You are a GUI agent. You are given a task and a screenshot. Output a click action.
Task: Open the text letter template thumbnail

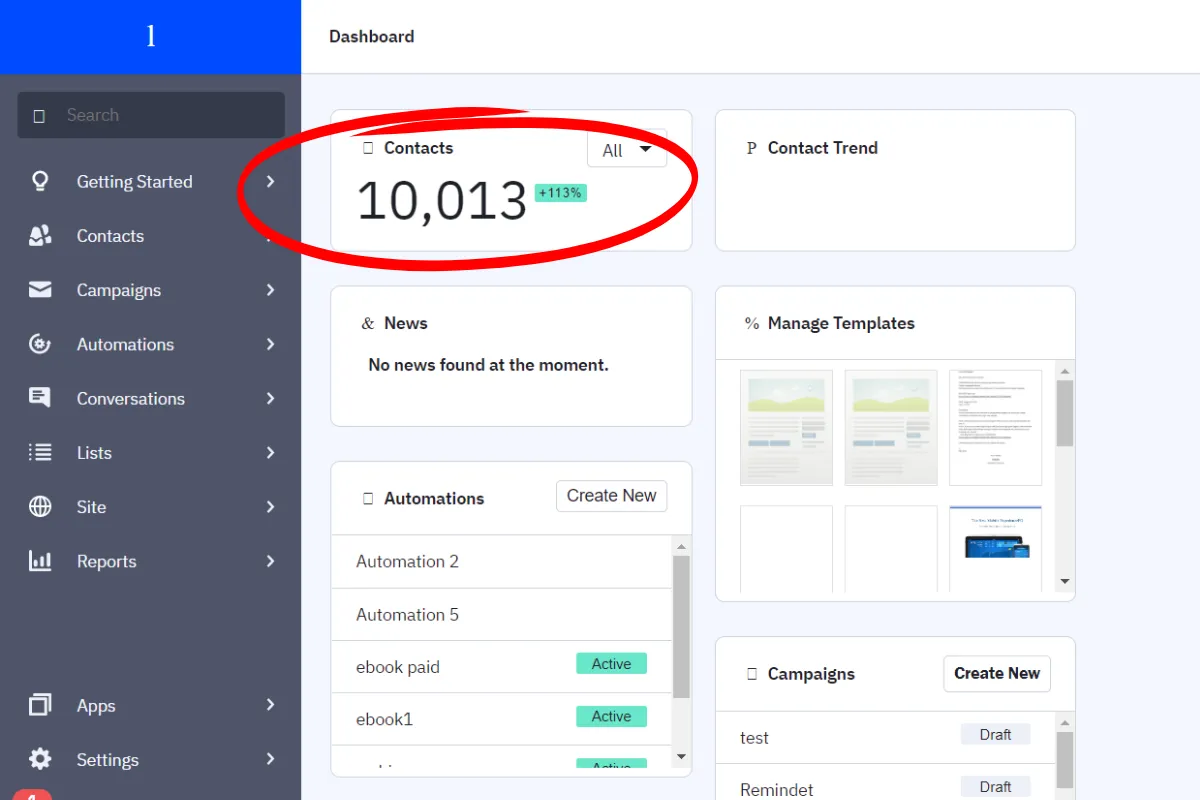tap(995, 428)
